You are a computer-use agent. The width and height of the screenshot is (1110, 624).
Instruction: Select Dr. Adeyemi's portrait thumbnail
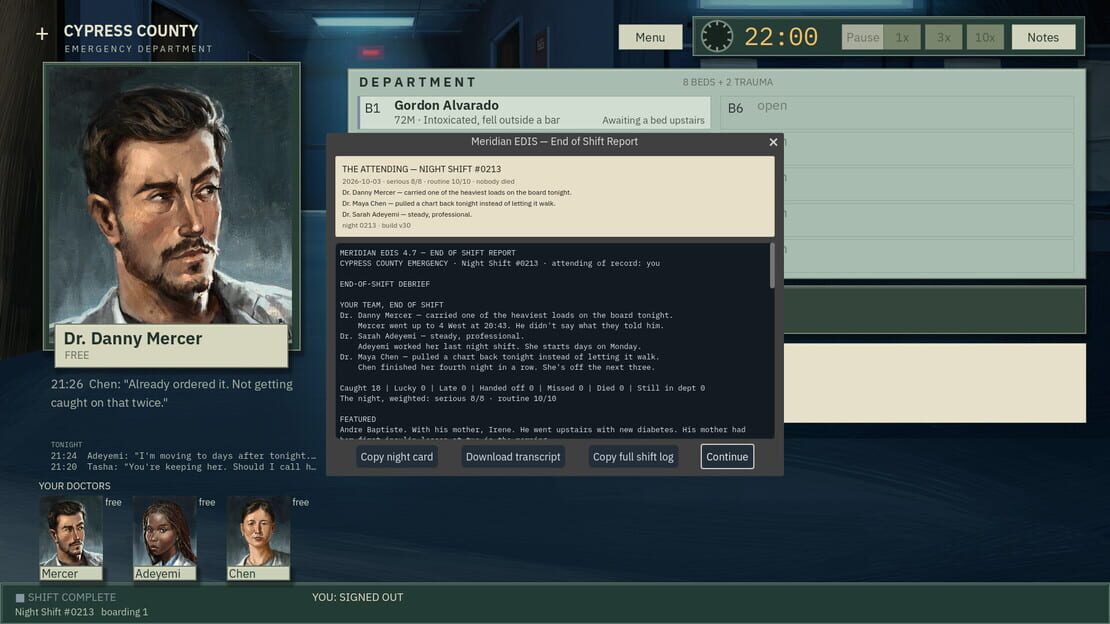(x=164, y=538)
